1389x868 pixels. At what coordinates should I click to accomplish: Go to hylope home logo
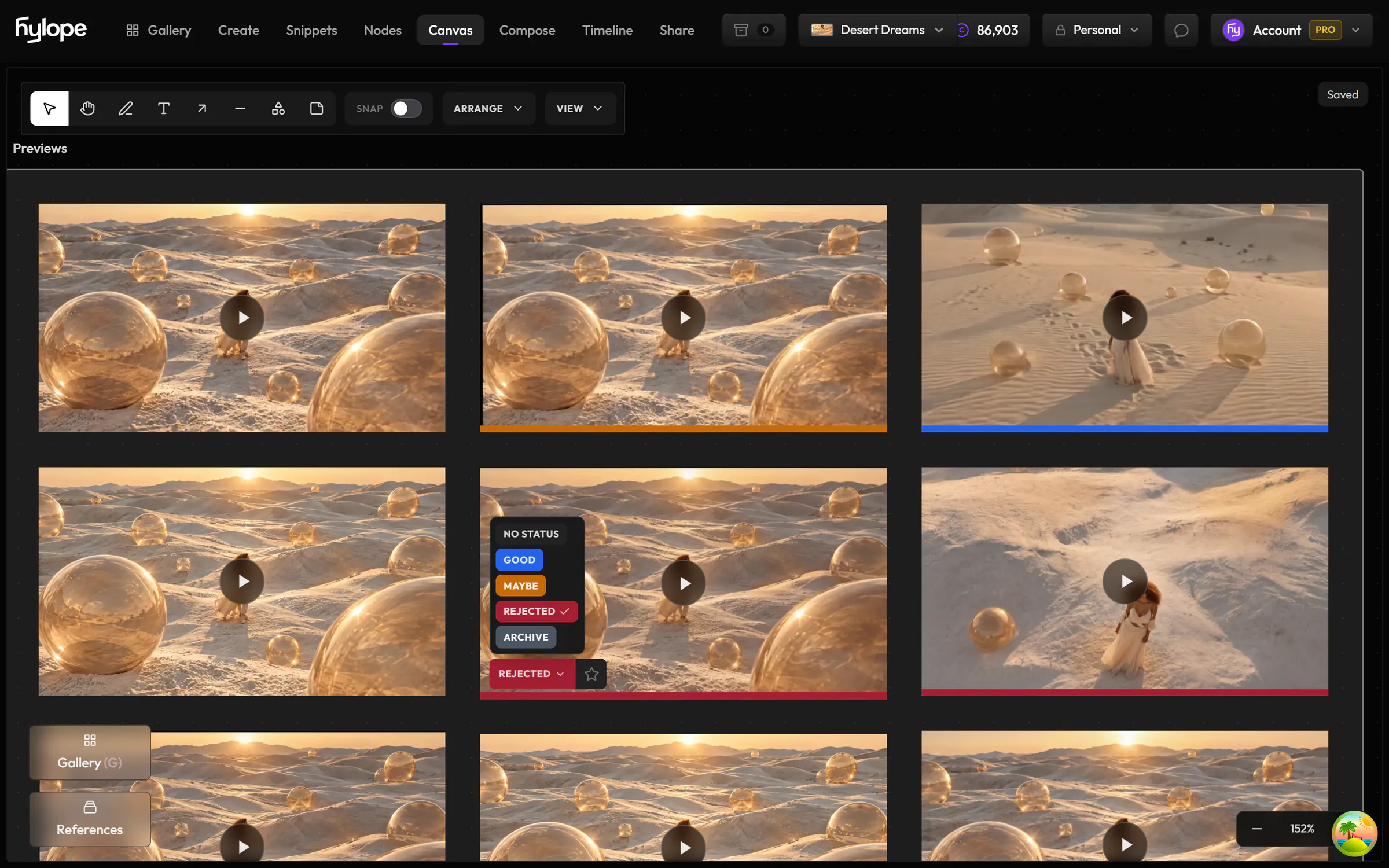click(x=51, y=29)
